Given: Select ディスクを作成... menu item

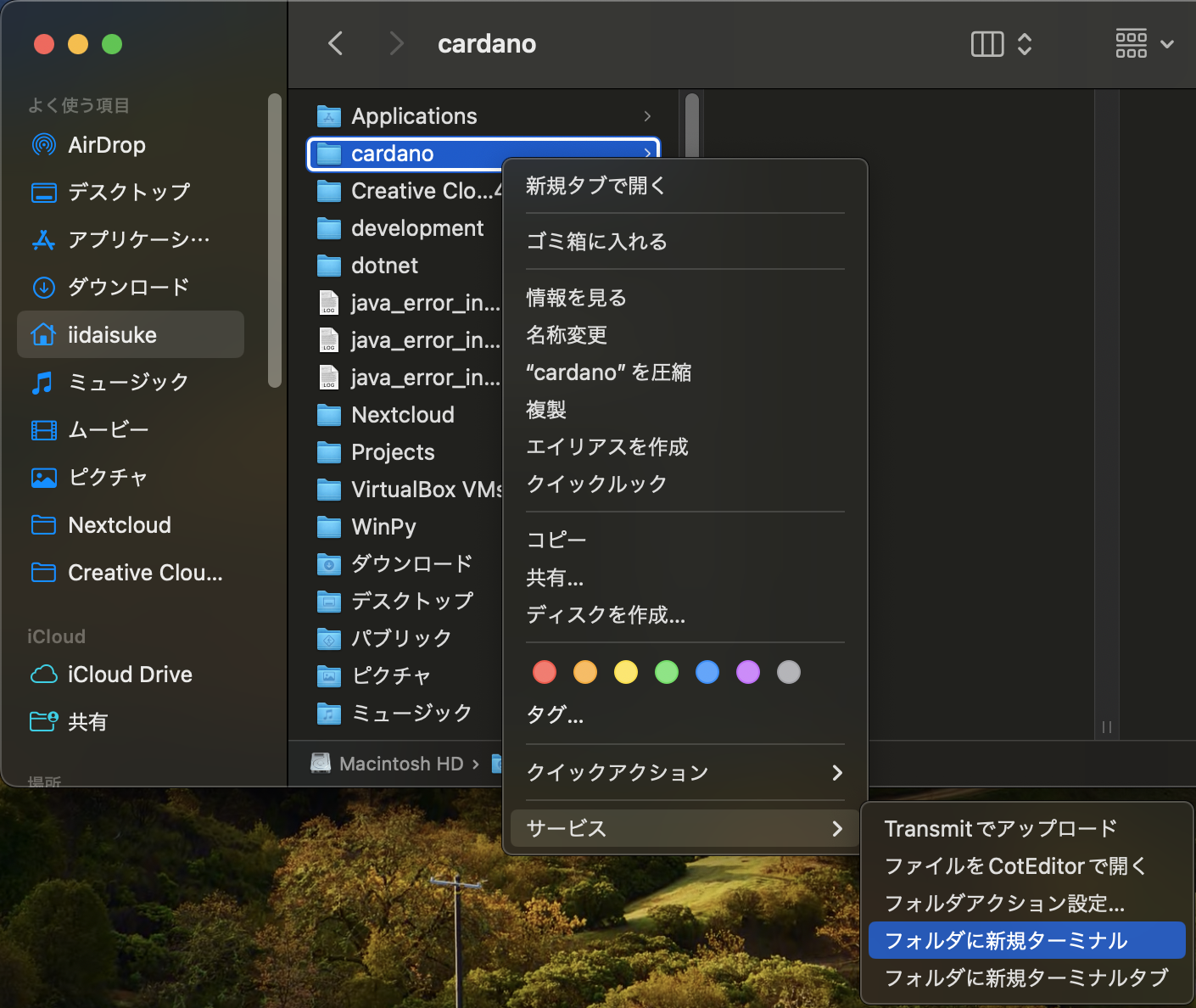Looking at the screenshot, I should tap(685, 615).
